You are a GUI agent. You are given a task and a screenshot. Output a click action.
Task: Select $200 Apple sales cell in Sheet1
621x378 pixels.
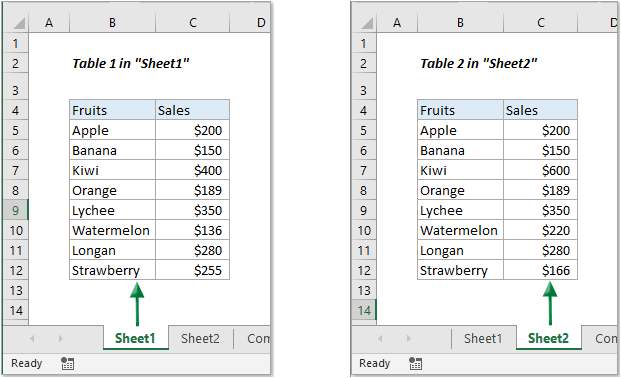pos(192,130)
